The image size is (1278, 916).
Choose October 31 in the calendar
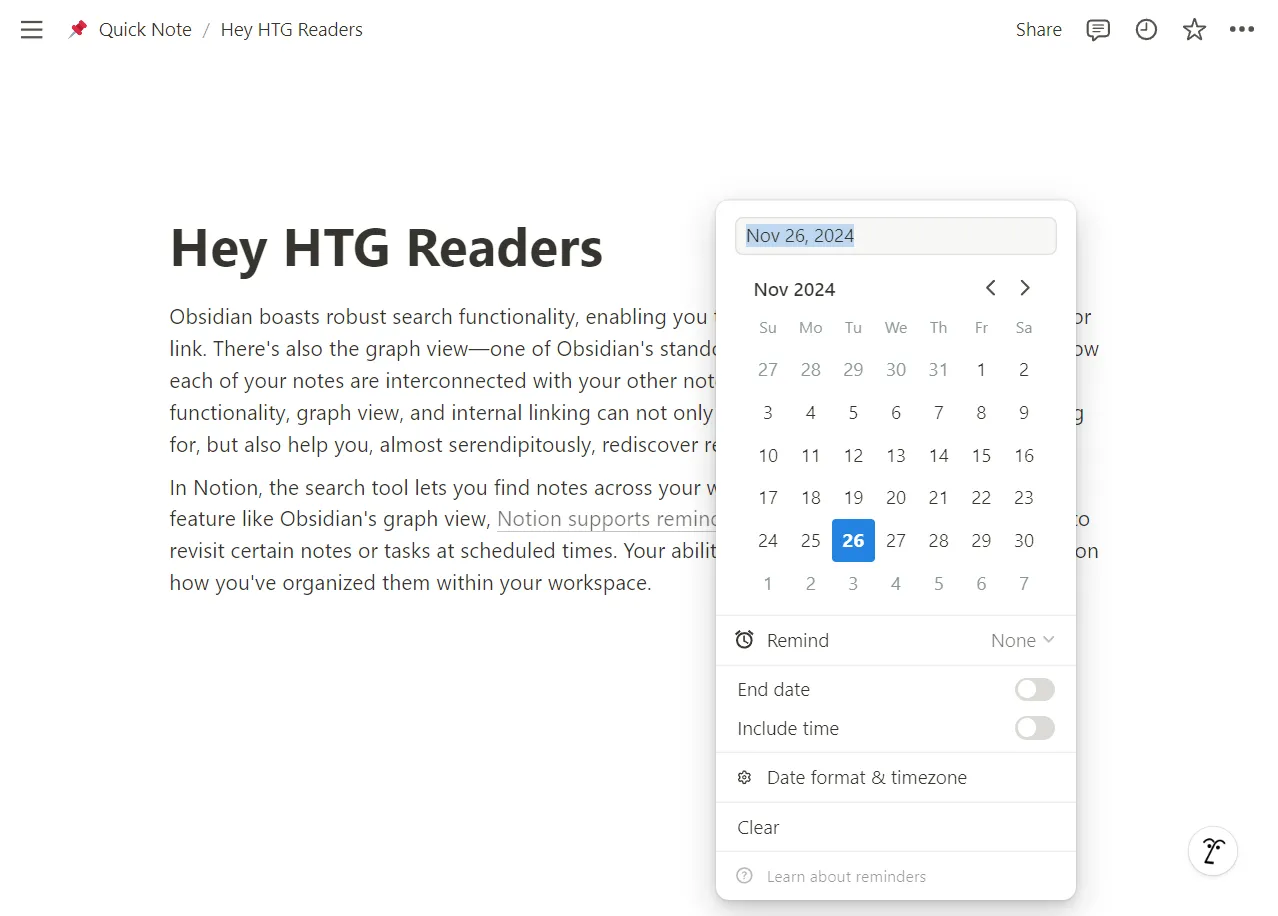click(938, 369)
